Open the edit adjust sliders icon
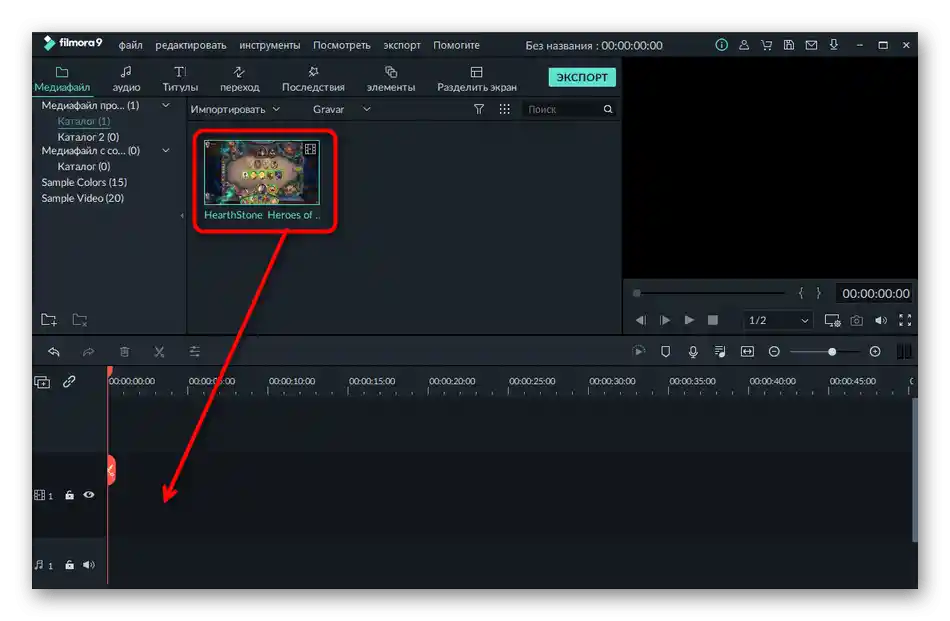This screenshot has height=621, width=950. tap(194, 351)
